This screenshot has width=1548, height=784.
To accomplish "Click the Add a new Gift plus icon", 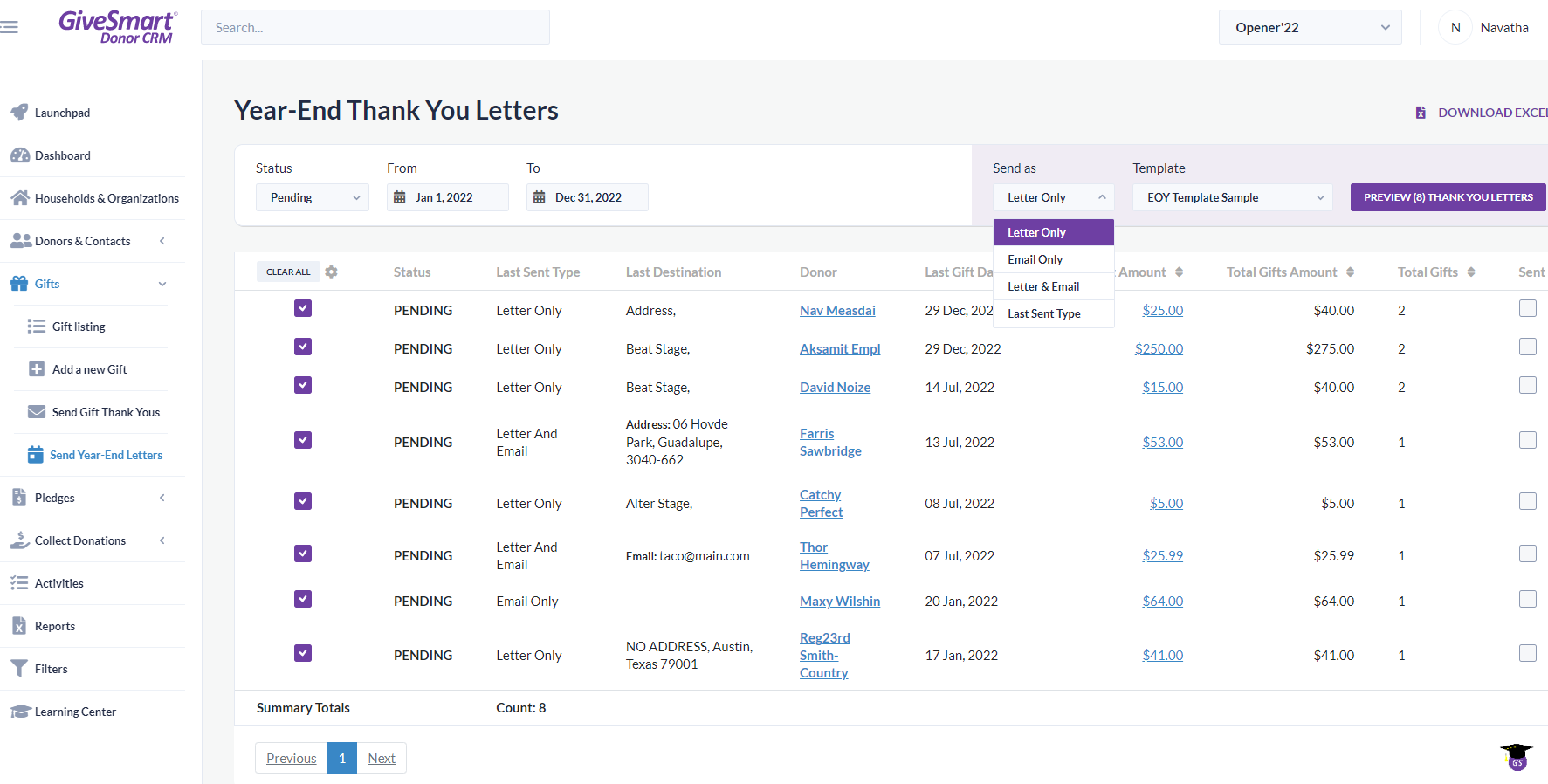I will (x=37, y=369).
